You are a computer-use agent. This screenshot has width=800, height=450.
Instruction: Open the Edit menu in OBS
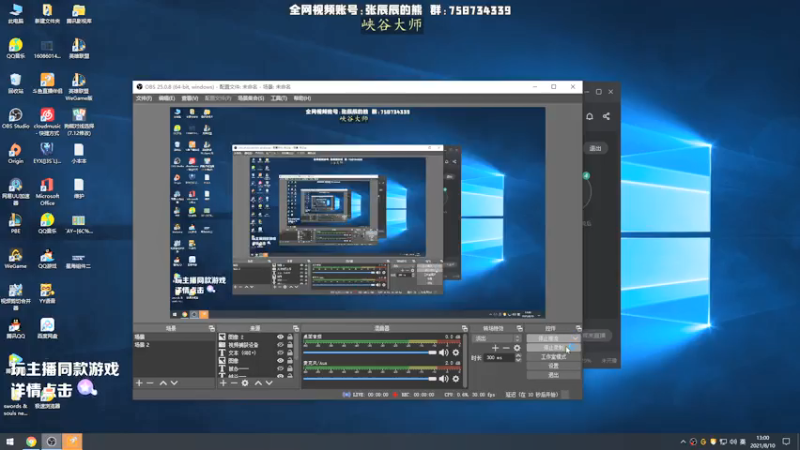tap(166, 98)
